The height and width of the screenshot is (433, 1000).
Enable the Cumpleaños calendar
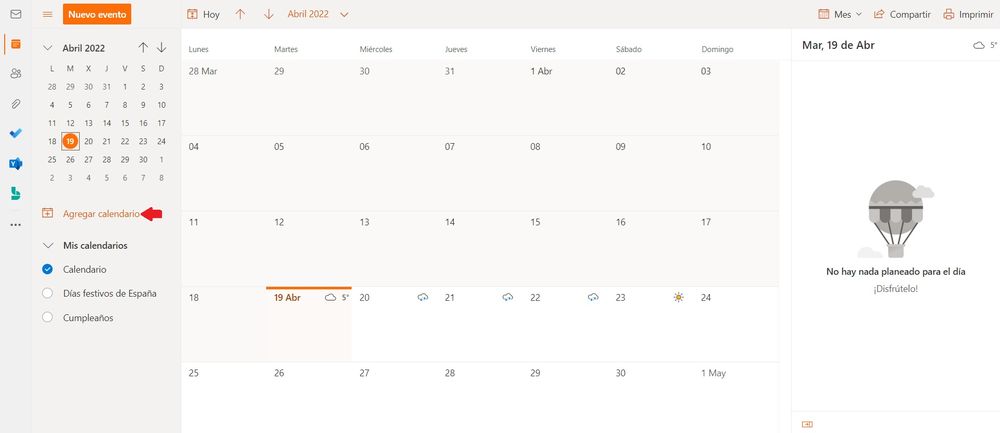[x=47, y=317]
